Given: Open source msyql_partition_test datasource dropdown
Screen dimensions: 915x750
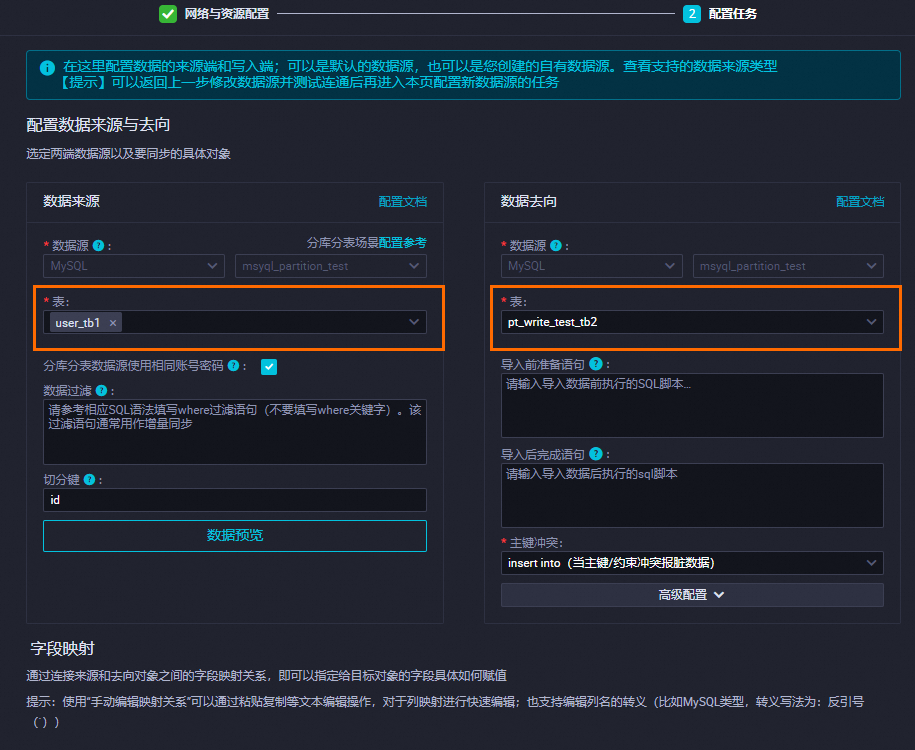Looking at the screenshot, I should [330, 266].
